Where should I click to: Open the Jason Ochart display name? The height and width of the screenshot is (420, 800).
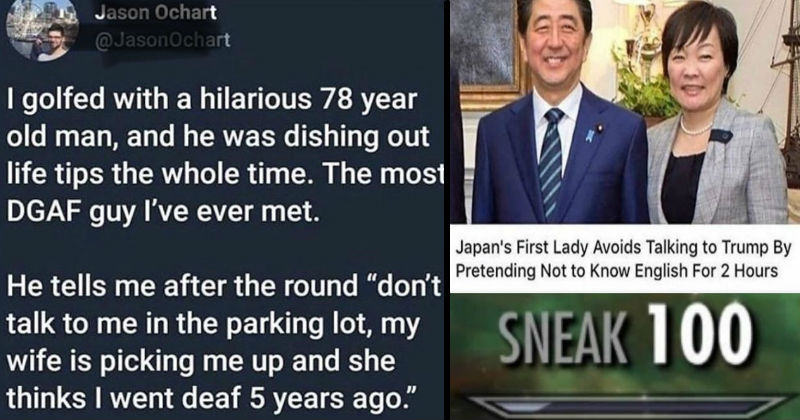[156, 12]
